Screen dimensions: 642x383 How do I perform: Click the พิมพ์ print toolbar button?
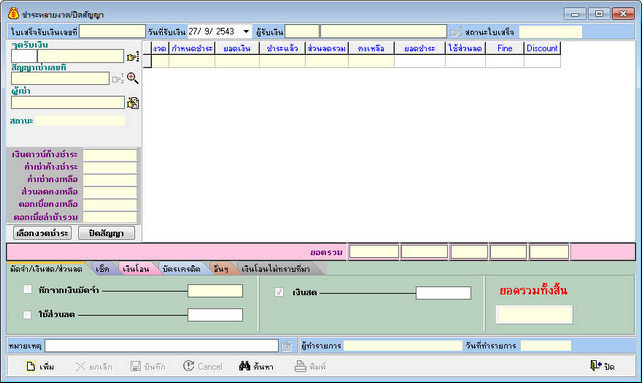(310, 366)
